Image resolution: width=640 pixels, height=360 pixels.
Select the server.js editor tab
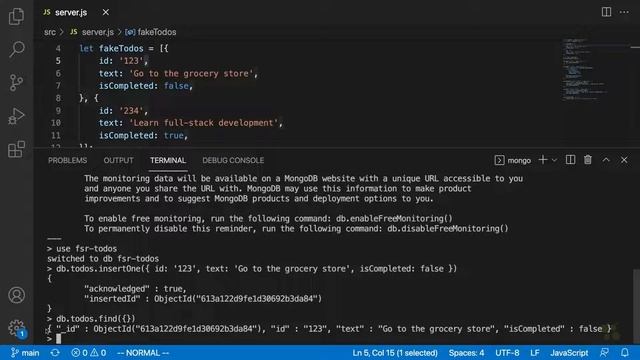point(70,12)
